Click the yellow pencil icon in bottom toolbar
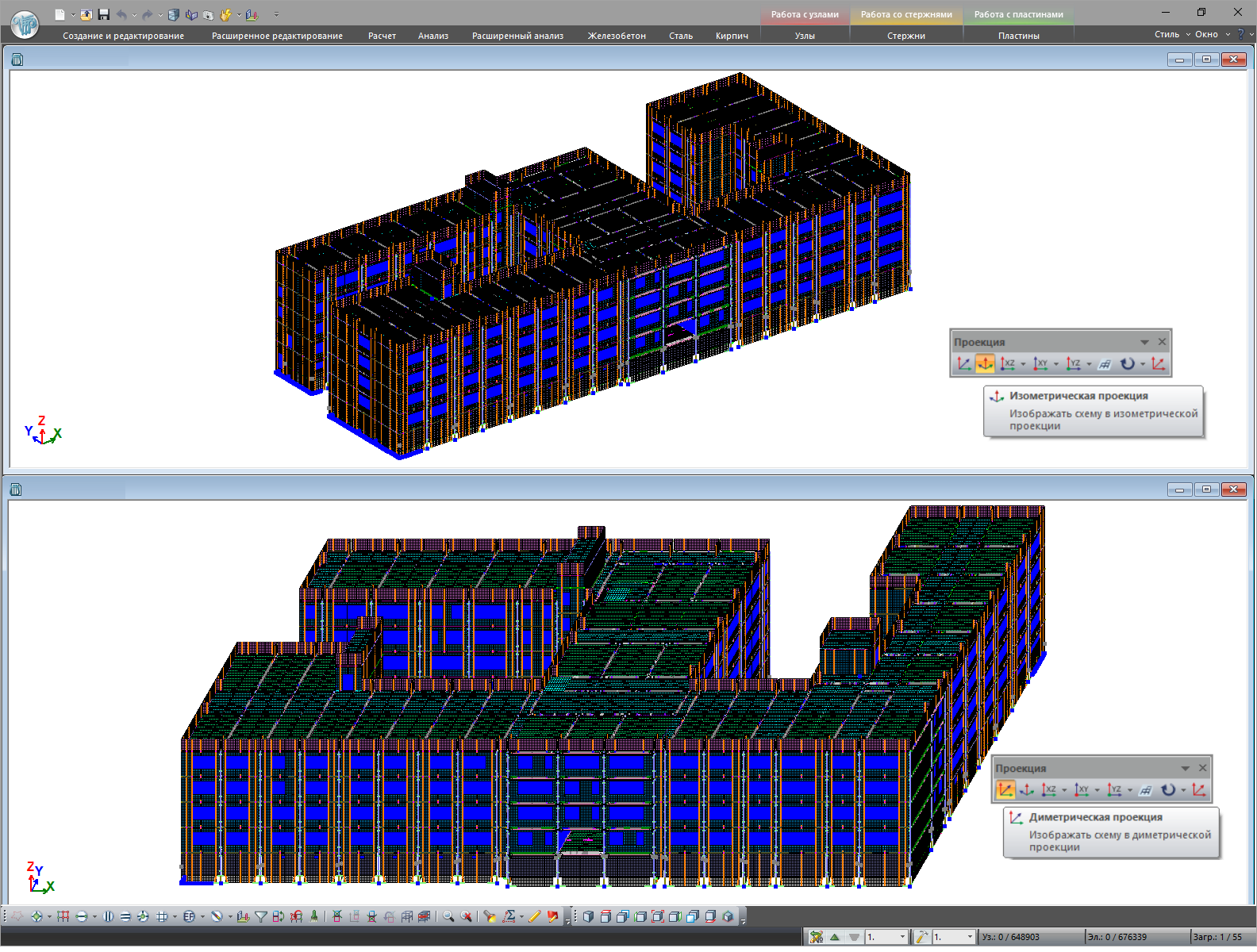 pos(534,916)
